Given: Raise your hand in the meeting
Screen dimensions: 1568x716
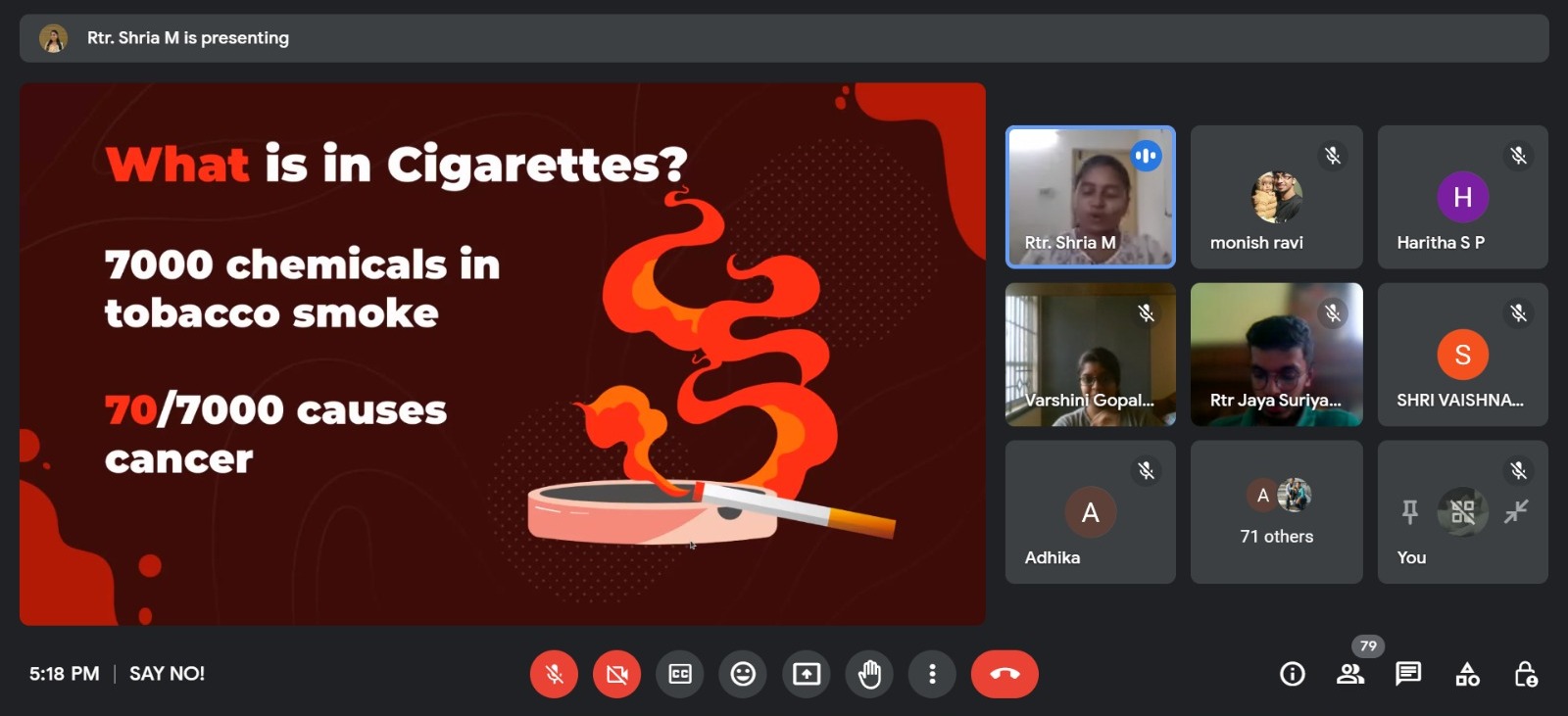Looking at the screenshot, I should coord(869,674).
